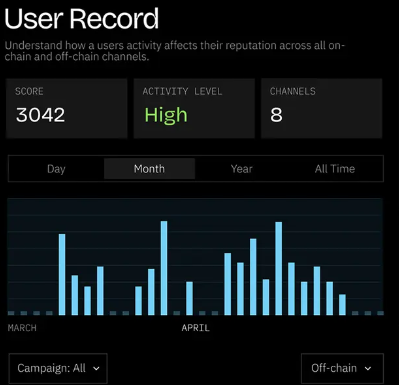Select the Month time range tab
Image resolution: width=399 pixels, height=385 pixels.
[149, 169]
